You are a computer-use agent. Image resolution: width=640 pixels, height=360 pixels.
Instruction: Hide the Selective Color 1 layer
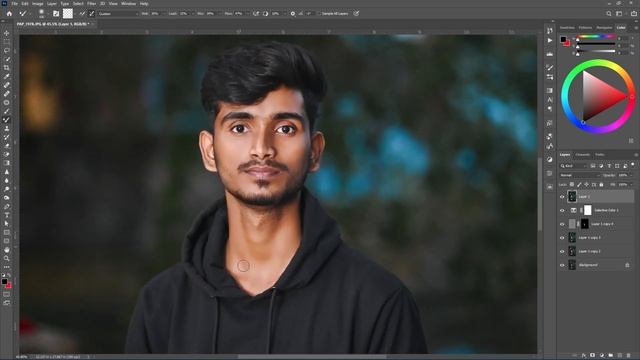point(562,210)
